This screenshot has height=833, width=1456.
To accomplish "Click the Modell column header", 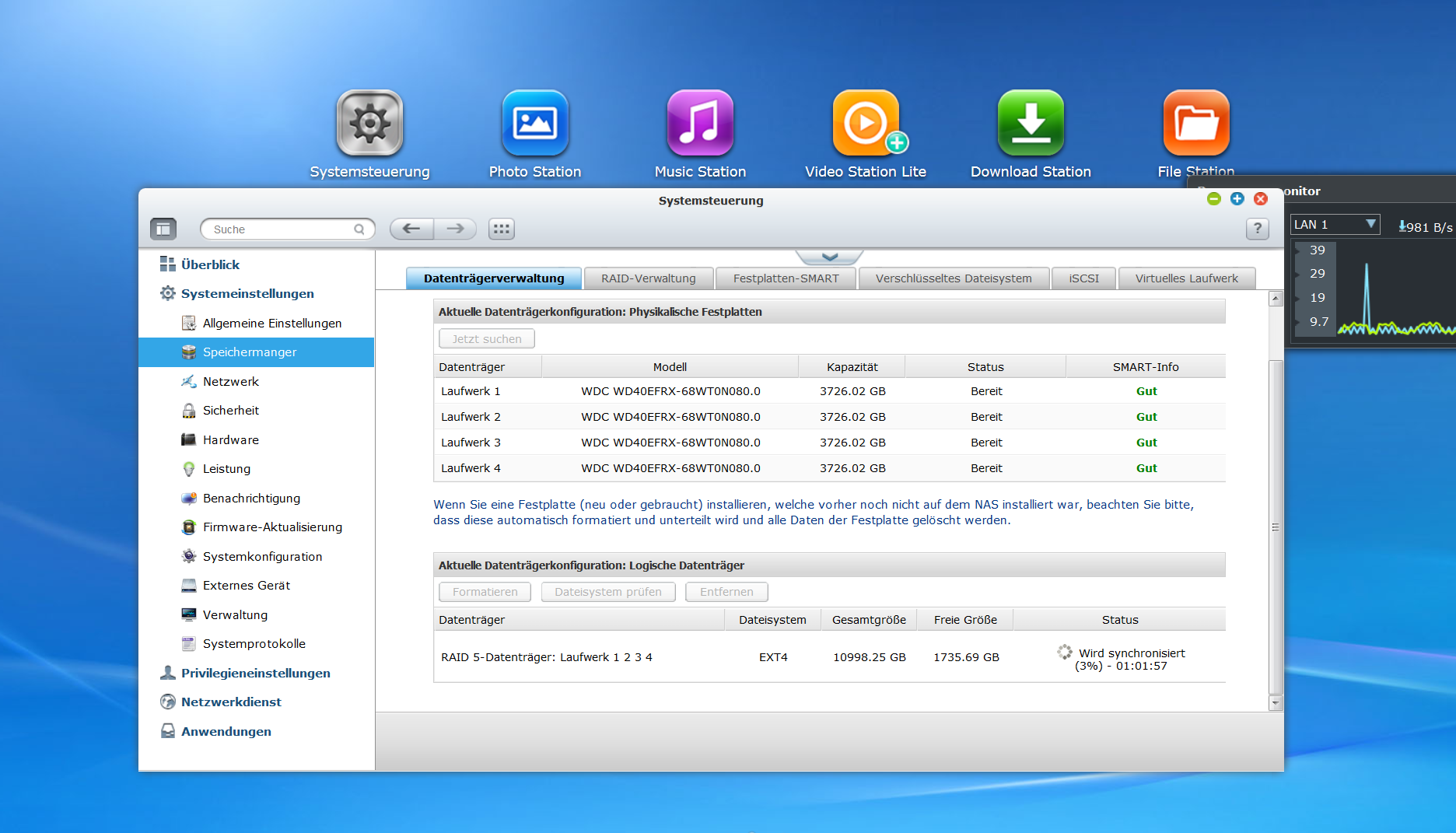I will 670,367.
